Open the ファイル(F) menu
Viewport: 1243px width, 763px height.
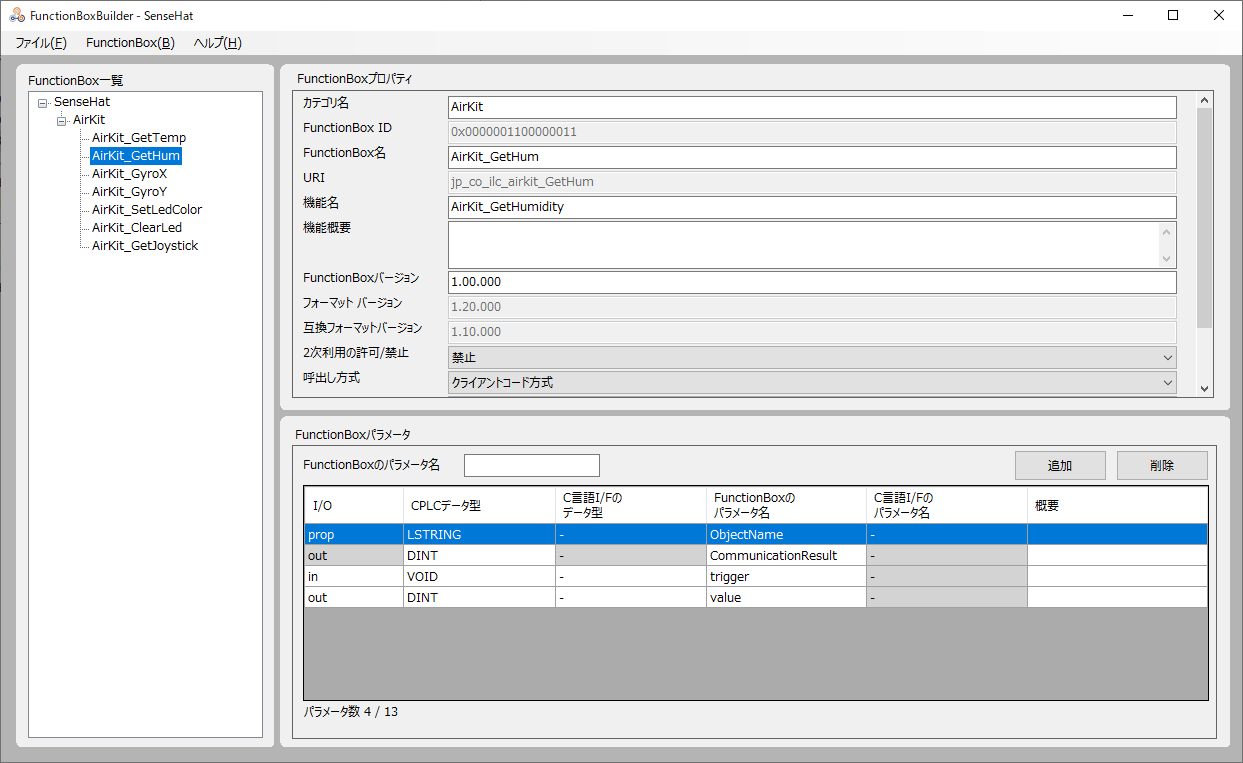(40, 43)
